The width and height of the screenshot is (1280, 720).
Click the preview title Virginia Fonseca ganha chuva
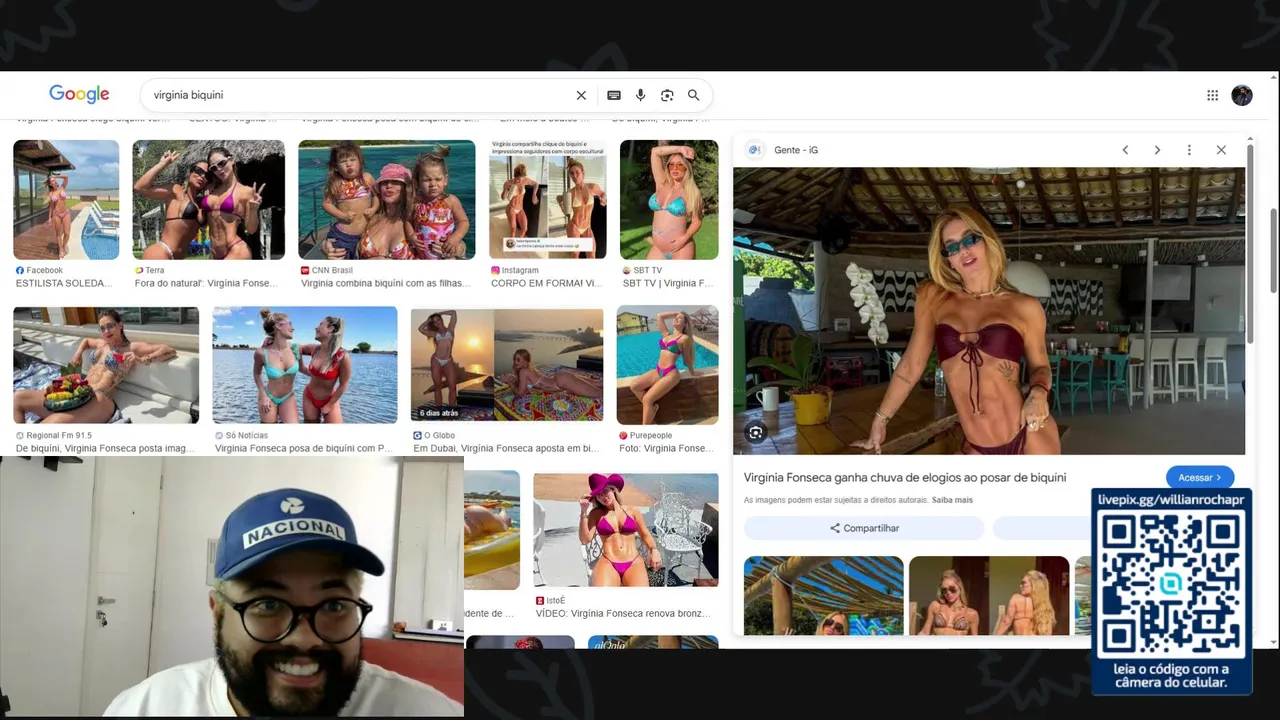pos(905,478)
